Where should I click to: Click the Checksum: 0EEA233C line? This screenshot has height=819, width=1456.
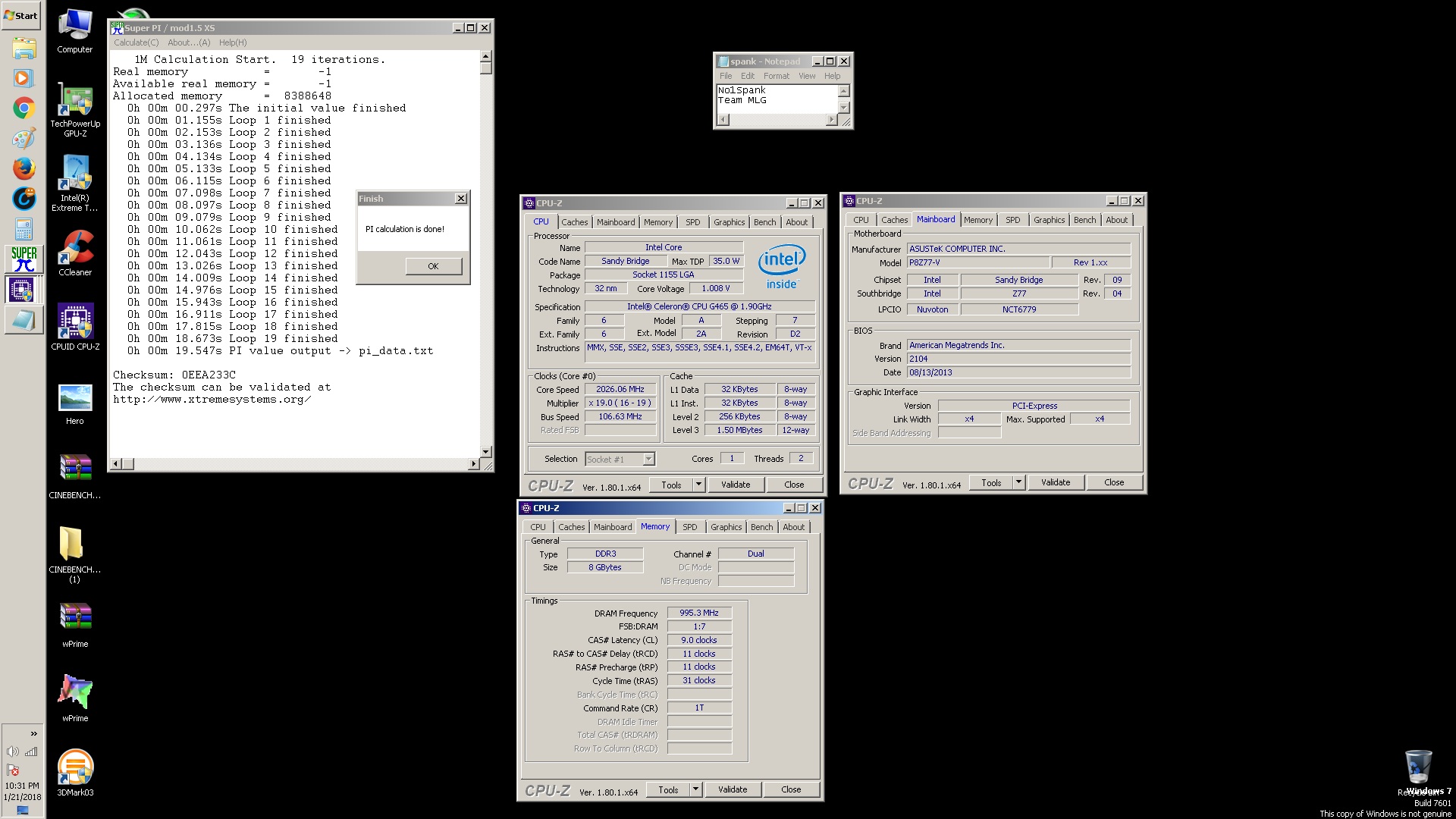174,375
